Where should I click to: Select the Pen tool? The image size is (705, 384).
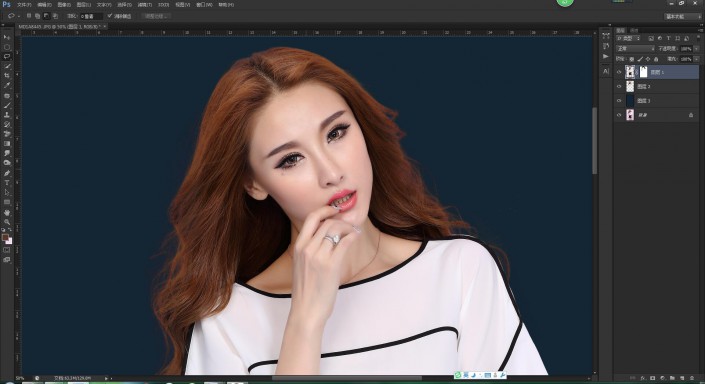(x=7, y=173)
